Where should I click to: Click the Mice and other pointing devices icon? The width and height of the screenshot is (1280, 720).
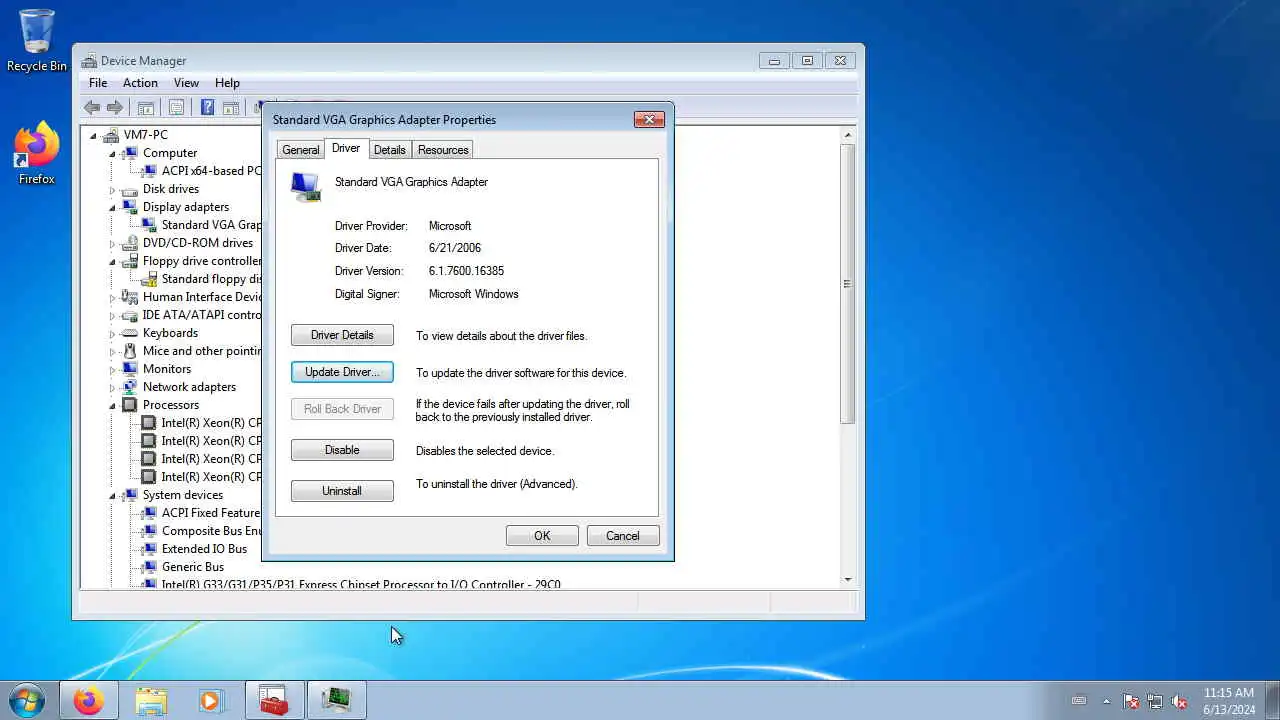(x=129, y=351)
